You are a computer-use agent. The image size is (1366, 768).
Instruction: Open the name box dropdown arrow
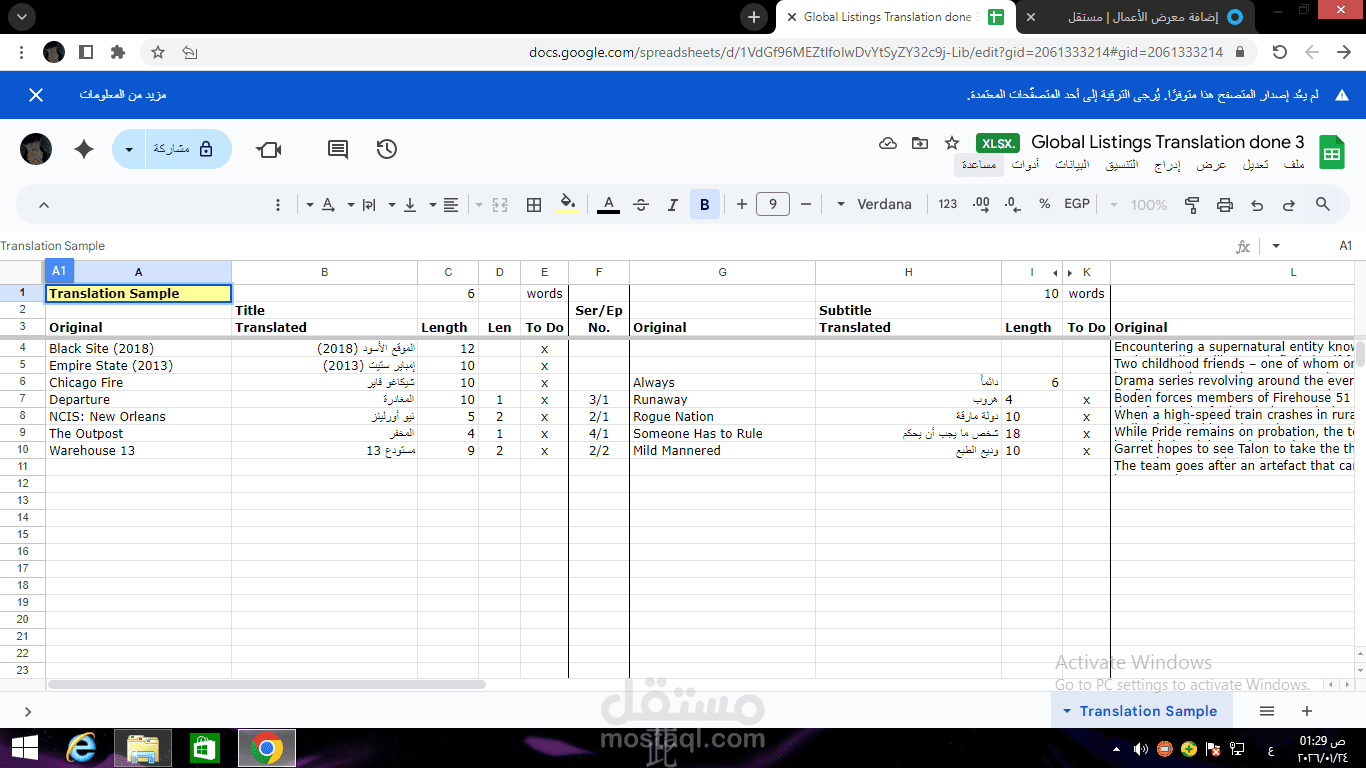pos(1275,246)
